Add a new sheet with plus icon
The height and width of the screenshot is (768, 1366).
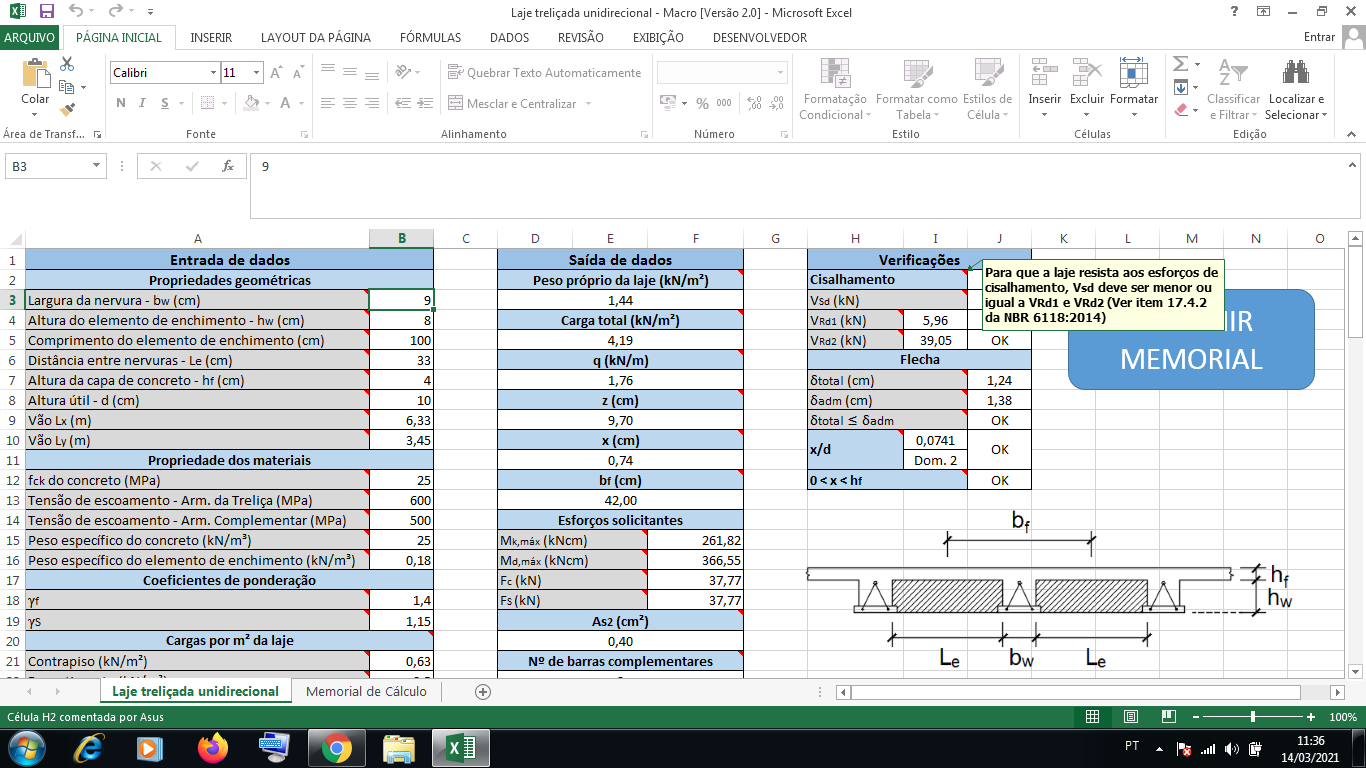[x=483, y=691]
